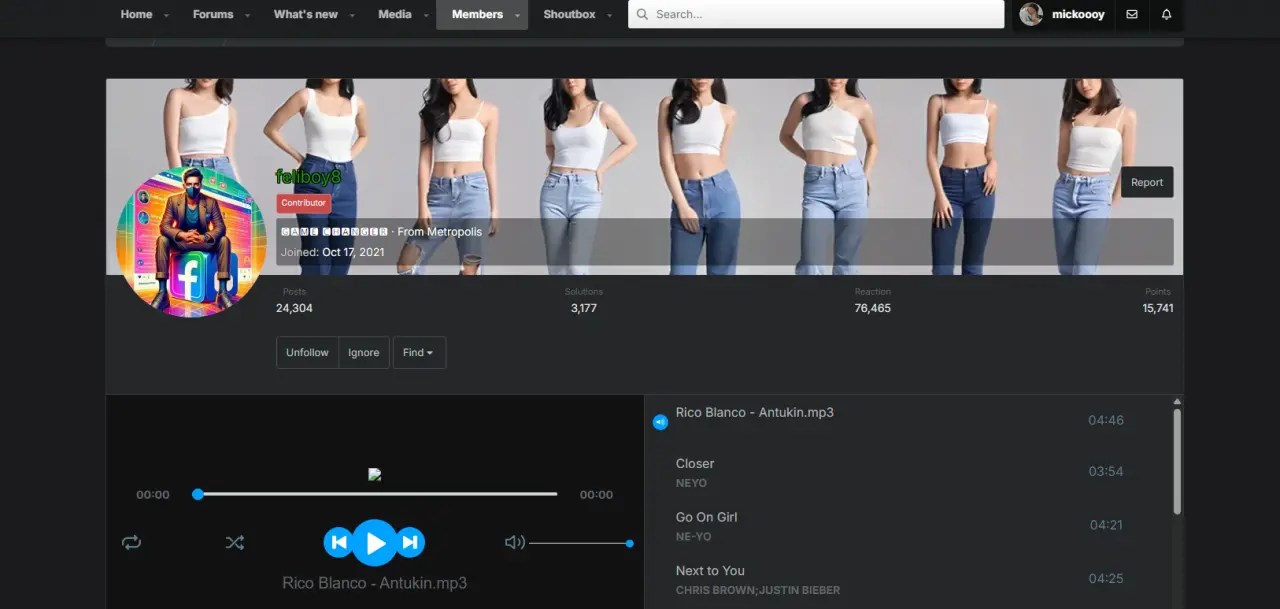Mute the player volume icon

(515, 542)
